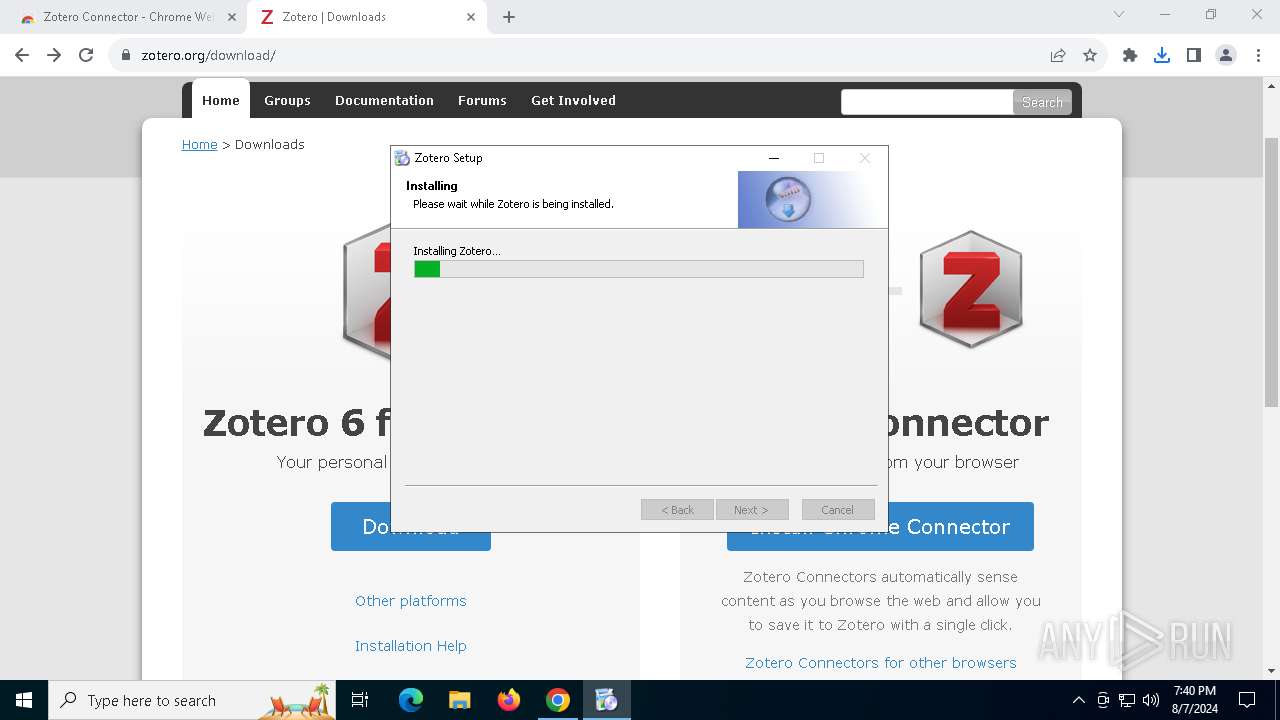Click the disabled Back button in setup
The height and width of the screenshot is (720, 1280).
pyautogui.click(x=677, y=510)
